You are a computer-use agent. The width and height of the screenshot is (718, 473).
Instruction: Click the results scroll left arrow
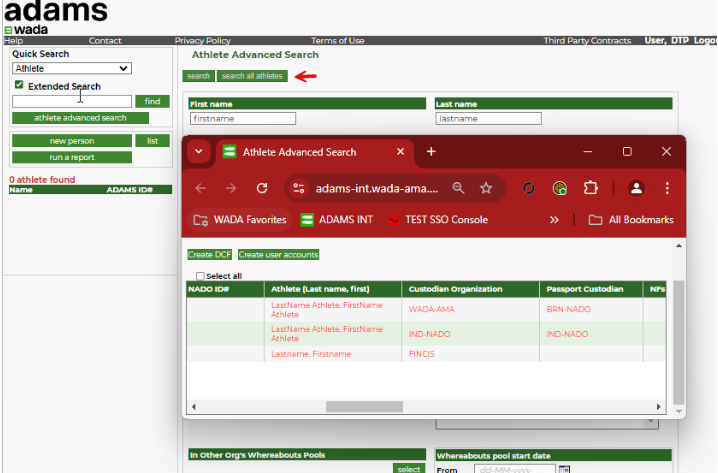[x=194, y=407]
